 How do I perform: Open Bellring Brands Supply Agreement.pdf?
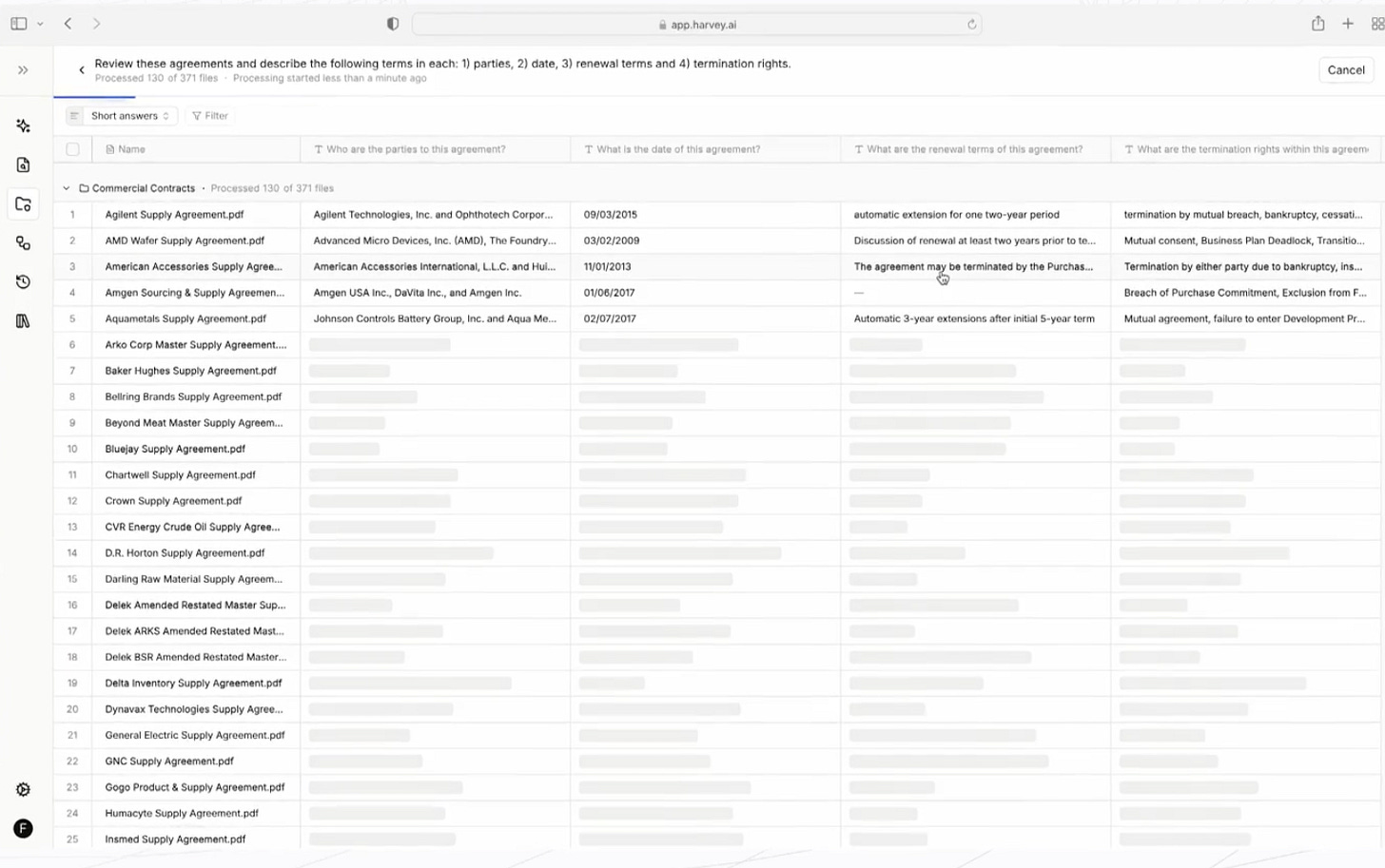193,396
